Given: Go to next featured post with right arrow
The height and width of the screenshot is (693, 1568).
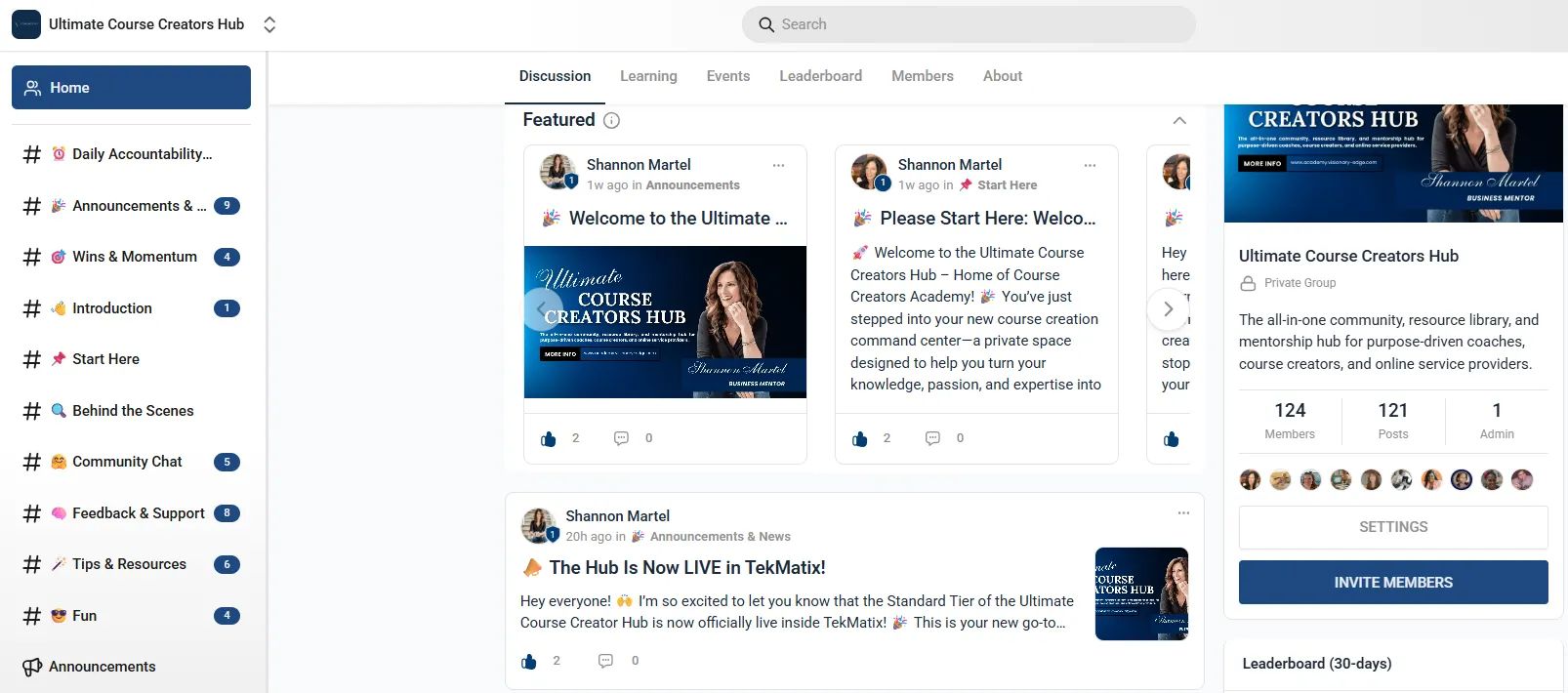Looking at the screenshot, I should [1168, 309].
